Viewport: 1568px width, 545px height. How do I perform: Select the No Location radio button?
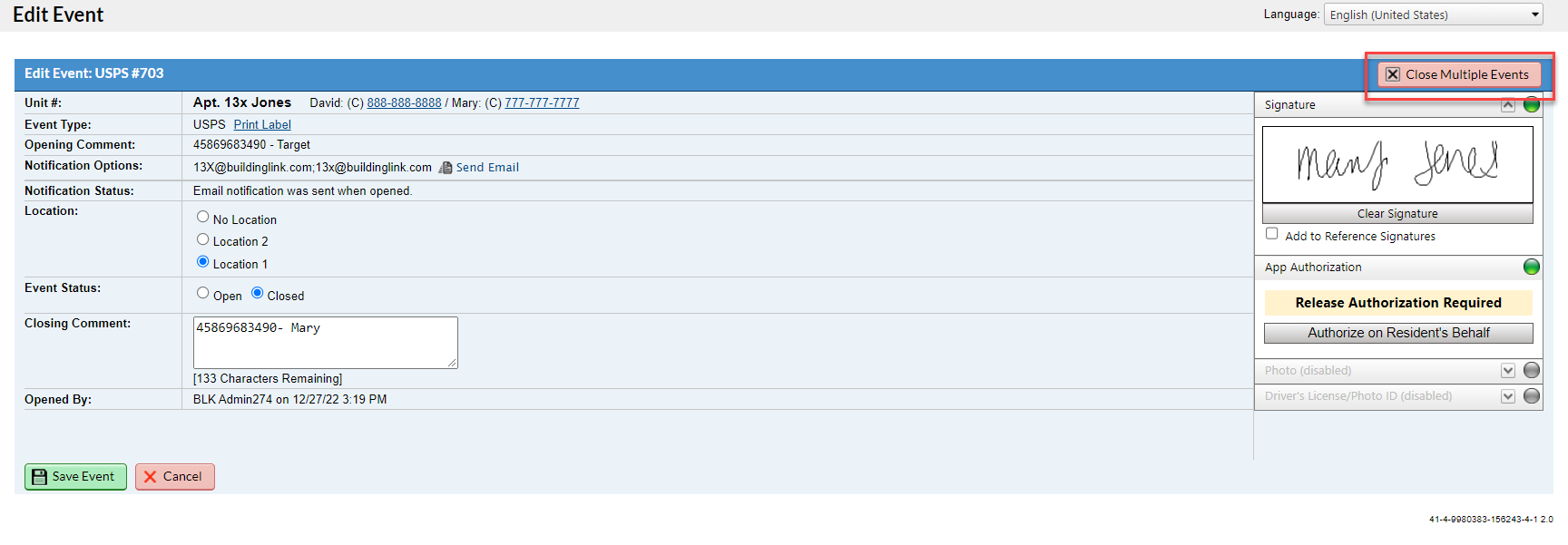tap(202, 216)
